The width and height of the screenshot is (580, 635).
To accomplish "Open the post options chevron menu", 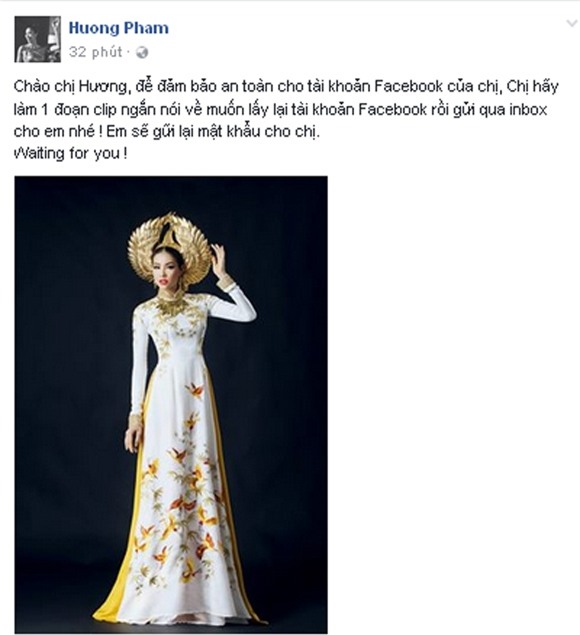I will coord(571,23).
